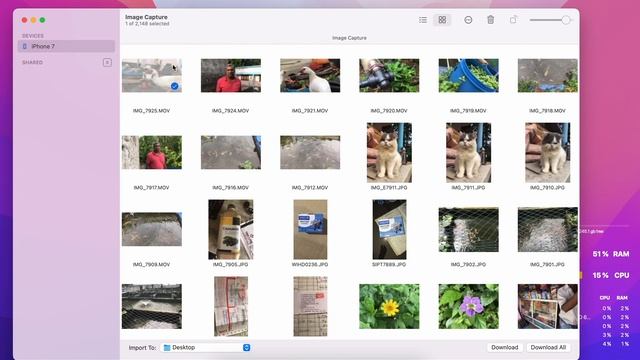Click the rotate icon beside the trash
Viewport: 640px width, 360px height.
[x=513, y=20]
